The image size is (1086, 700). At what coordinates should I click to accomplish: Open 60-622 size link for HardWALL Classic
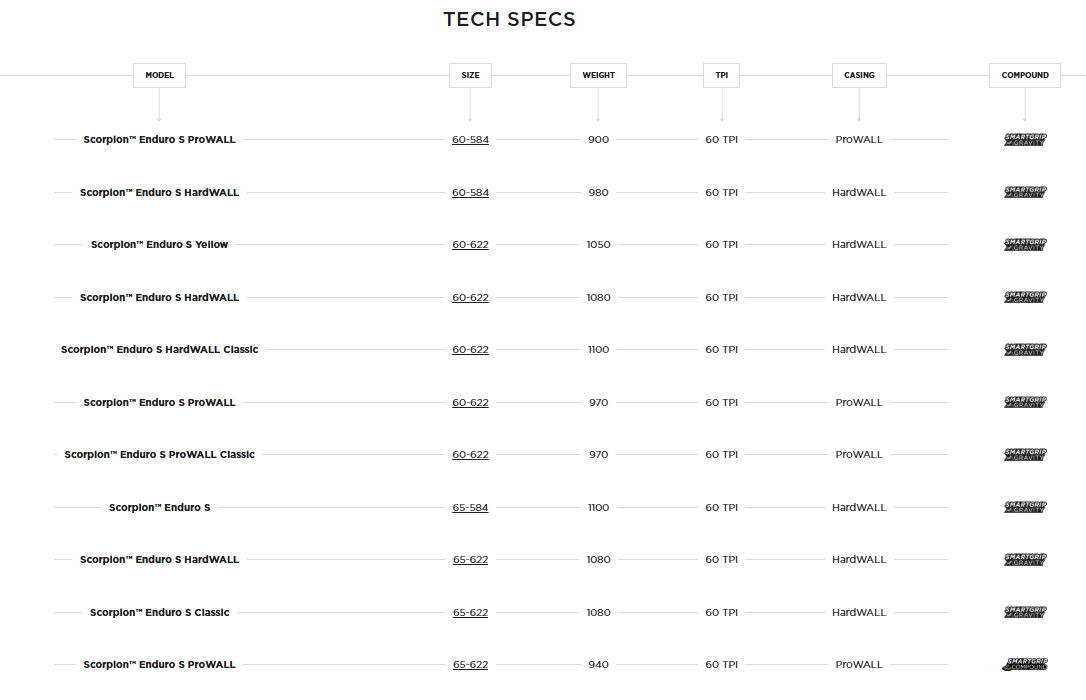(x=470, y=350)
